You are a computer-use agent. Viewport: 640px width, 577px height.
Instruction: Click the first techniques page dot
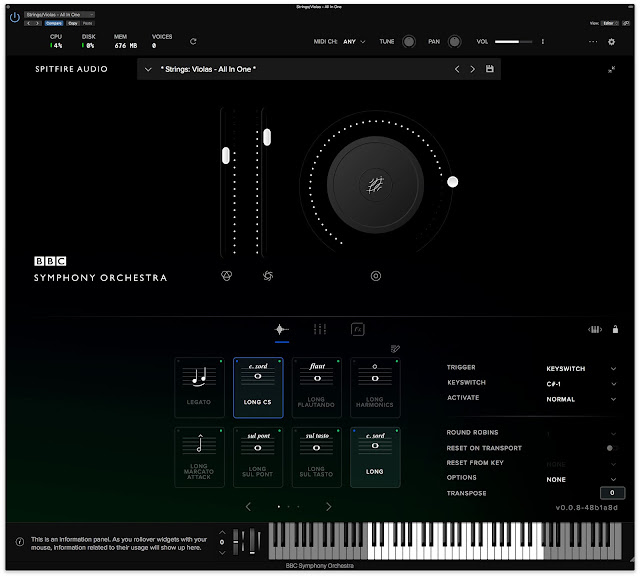point(279,506)
